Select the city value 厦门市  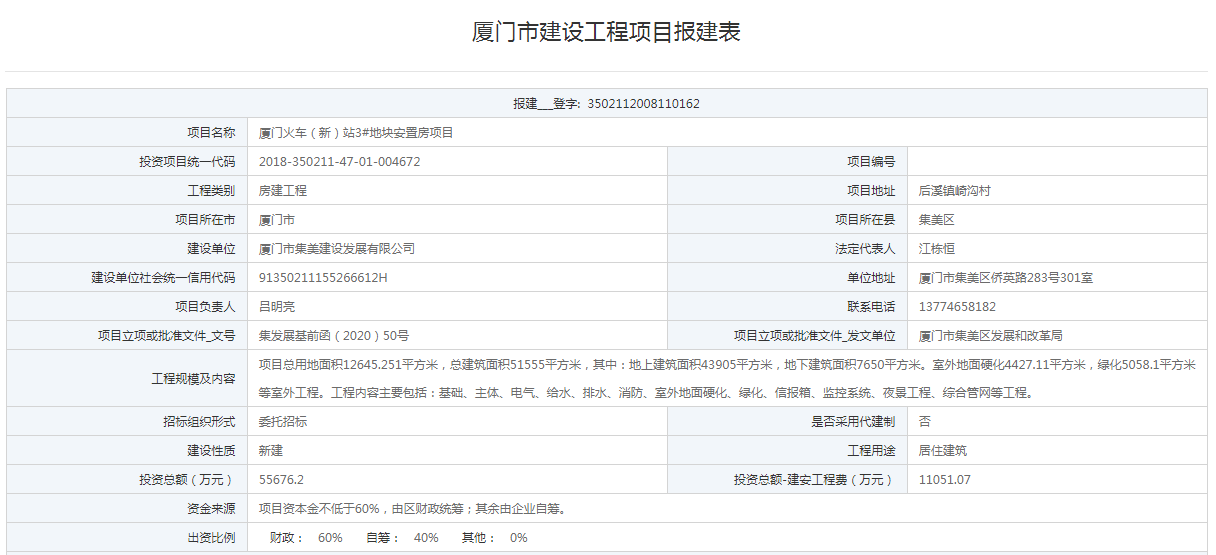pos(277,220)
